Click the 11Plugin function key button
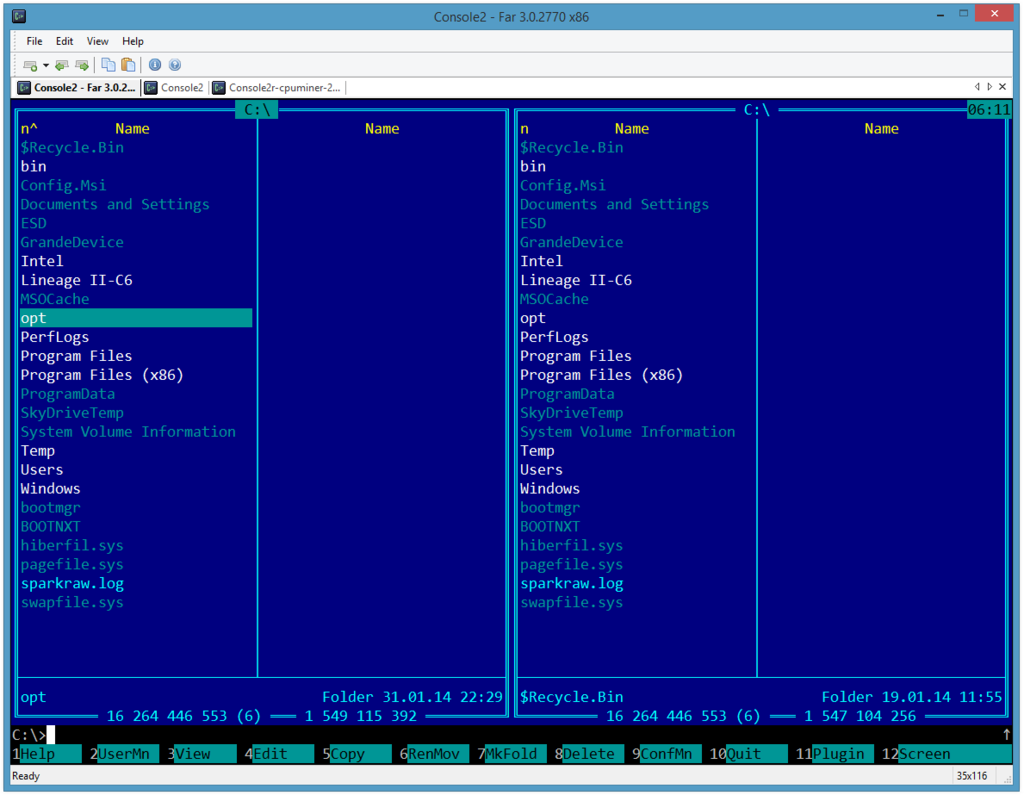1024x795 pixels. click(x=835, y=754)
